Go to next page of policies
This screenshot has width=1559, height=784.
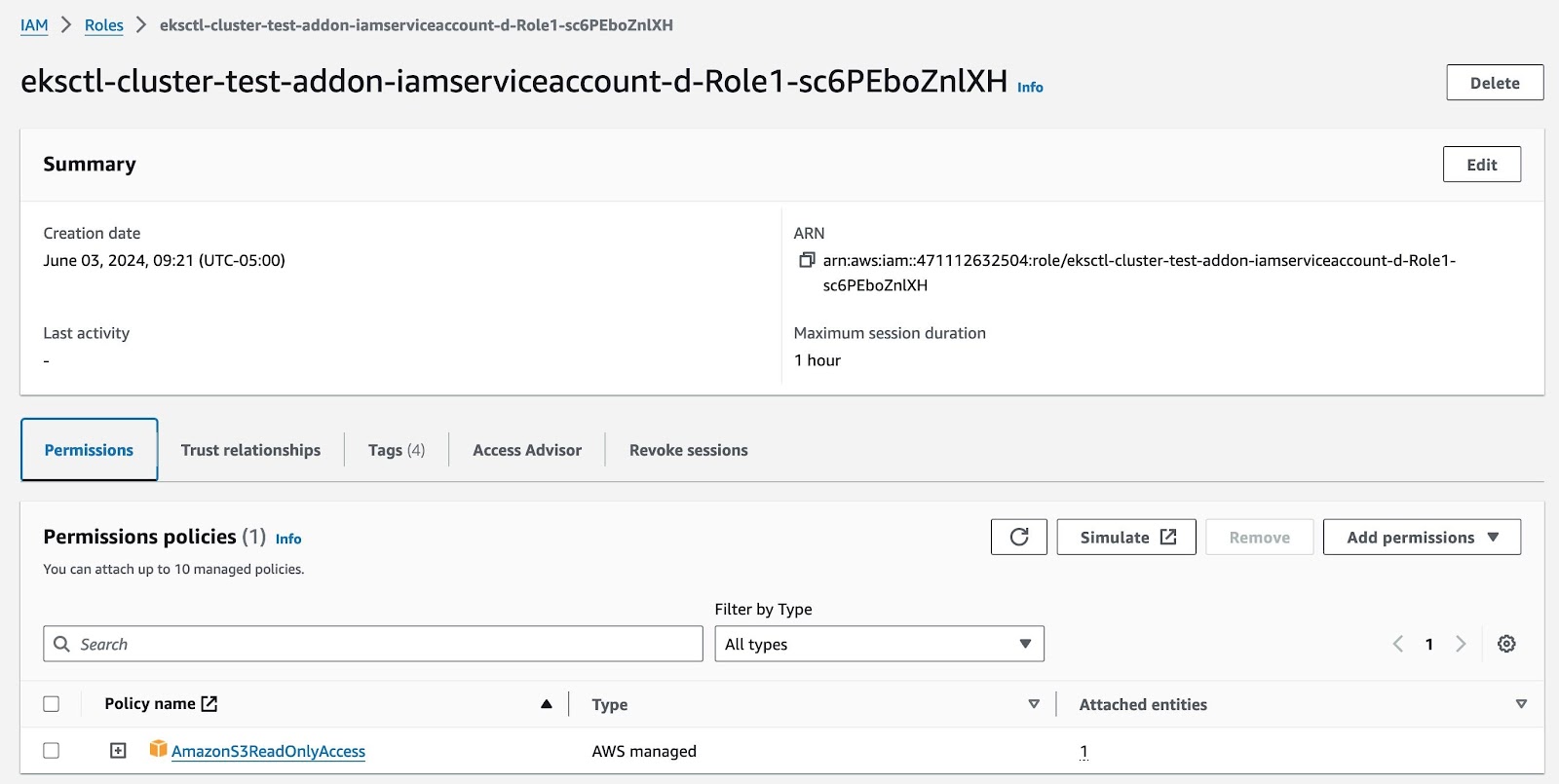(1461, 644)
